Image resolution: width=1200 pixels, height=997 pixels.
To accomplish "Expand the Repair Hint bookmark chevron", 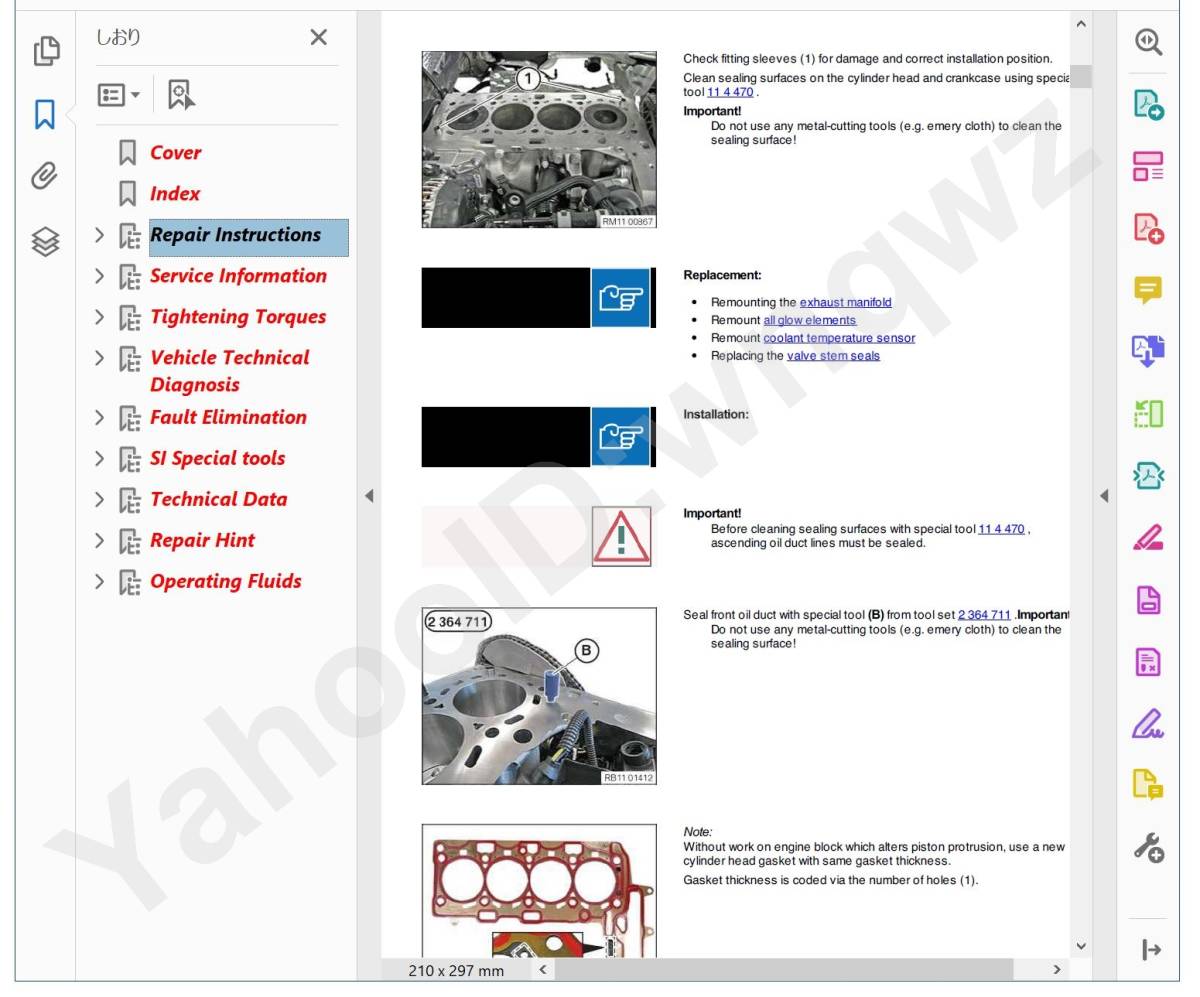I will pos(99,541).
